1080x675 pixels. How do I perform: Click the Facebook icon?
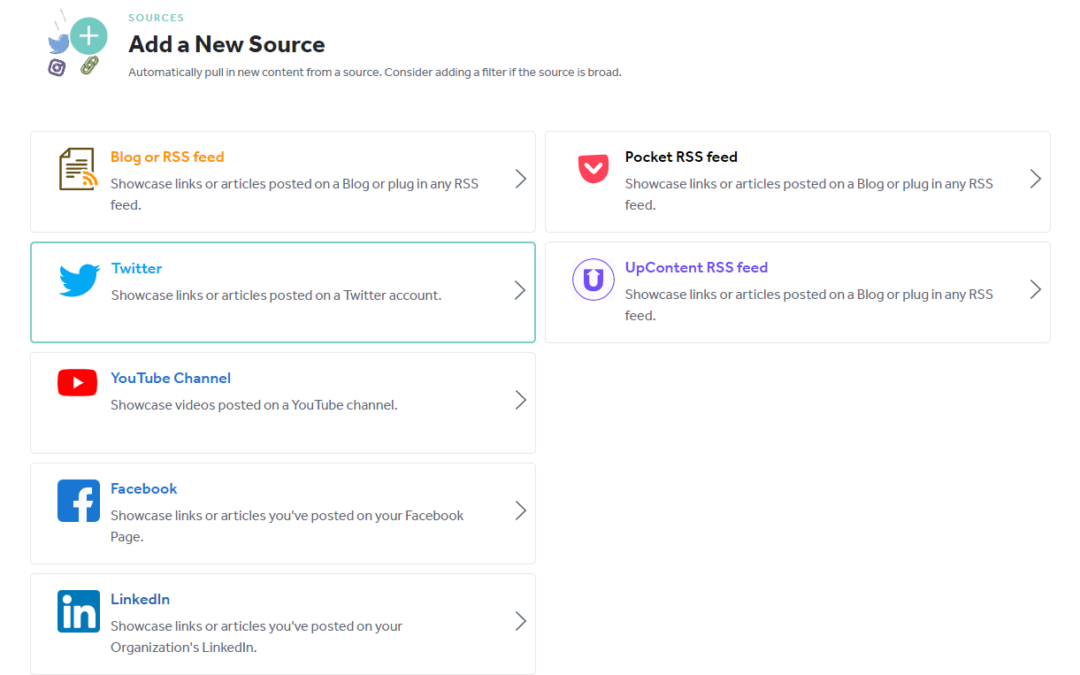click(x=78, y=502)
